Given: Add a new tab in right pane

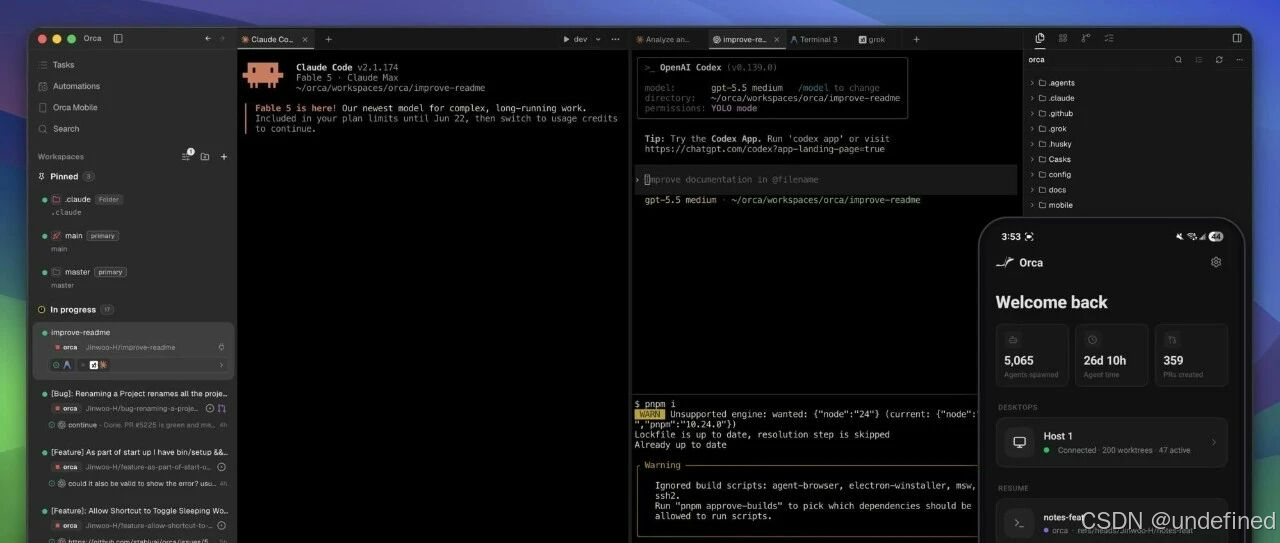Looking at the screenshot, I should [916, 39].
